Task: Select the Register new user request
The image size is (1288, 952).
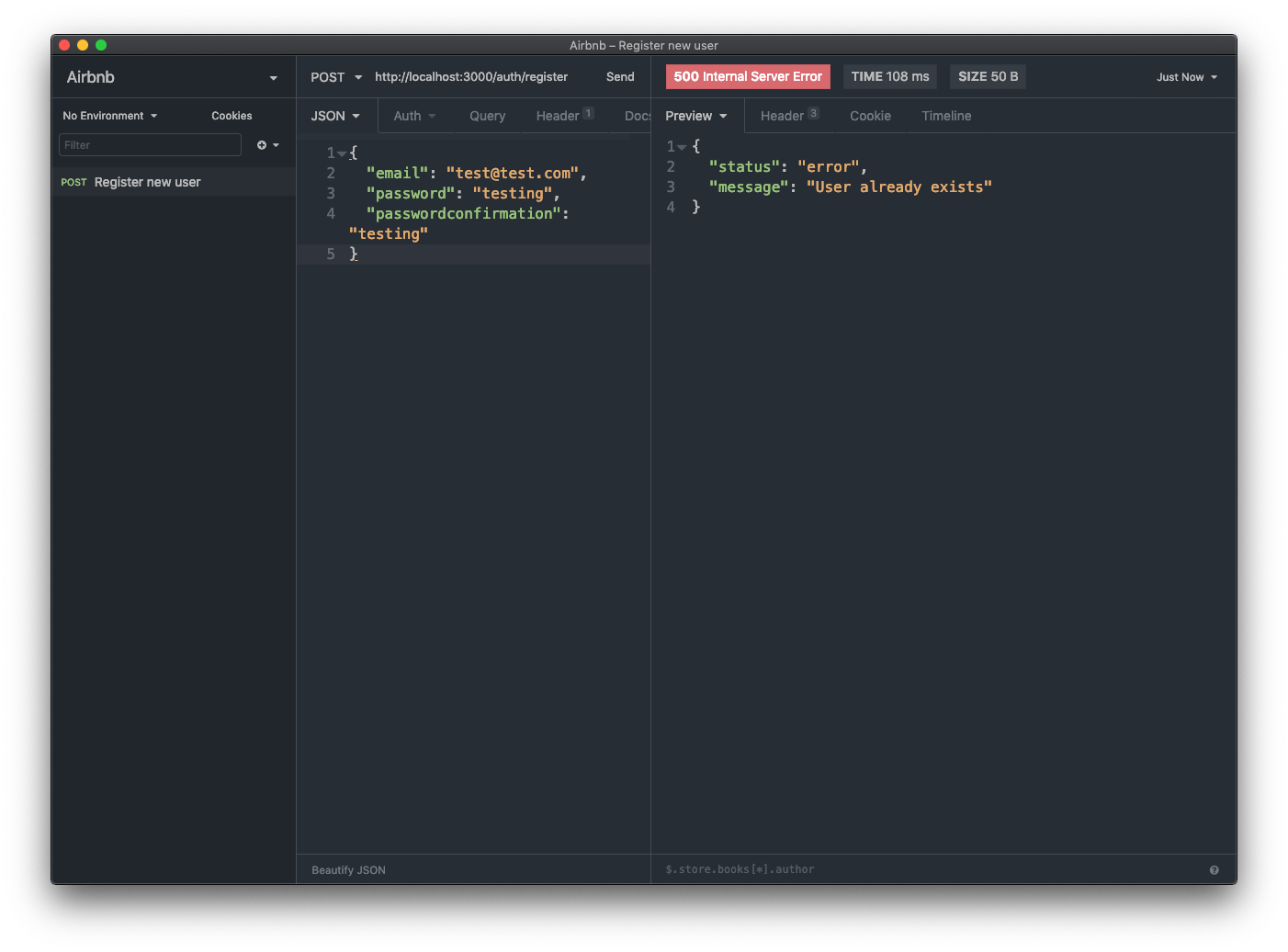Action: [x=174, y=182]
